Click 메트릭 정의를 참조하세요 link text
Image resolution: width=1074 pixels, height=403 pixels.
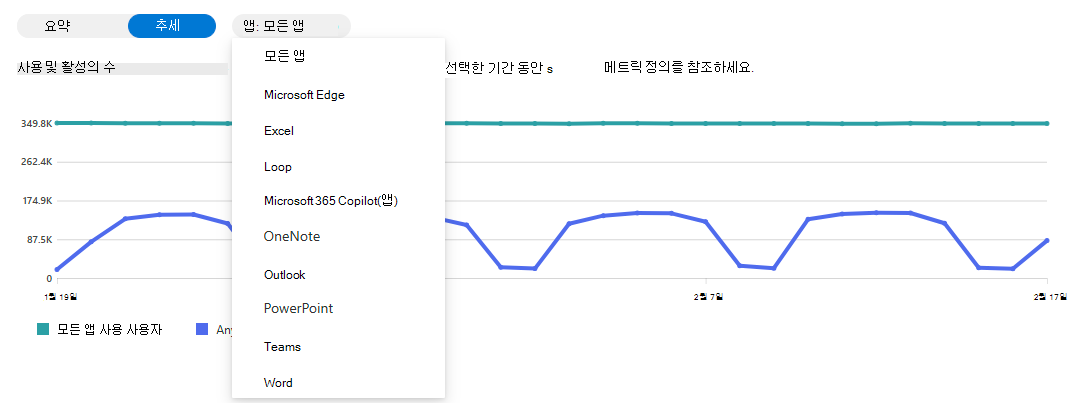tap(678, 69)
